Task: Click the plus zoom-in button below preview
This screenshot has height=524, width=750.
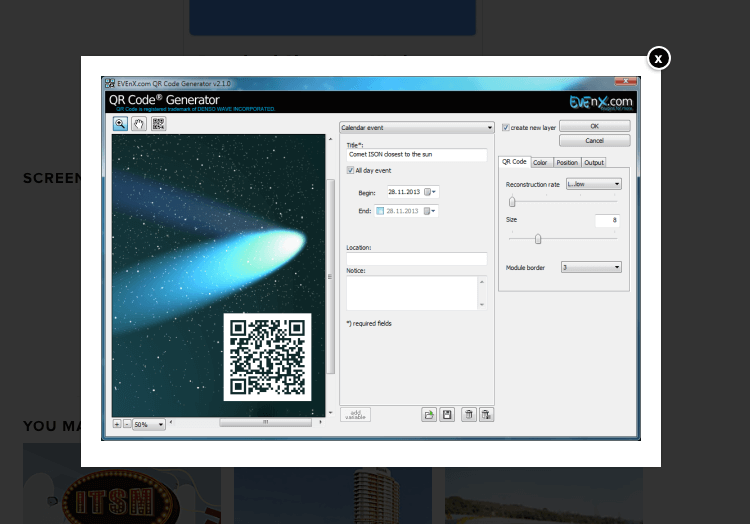Action: 117,424
